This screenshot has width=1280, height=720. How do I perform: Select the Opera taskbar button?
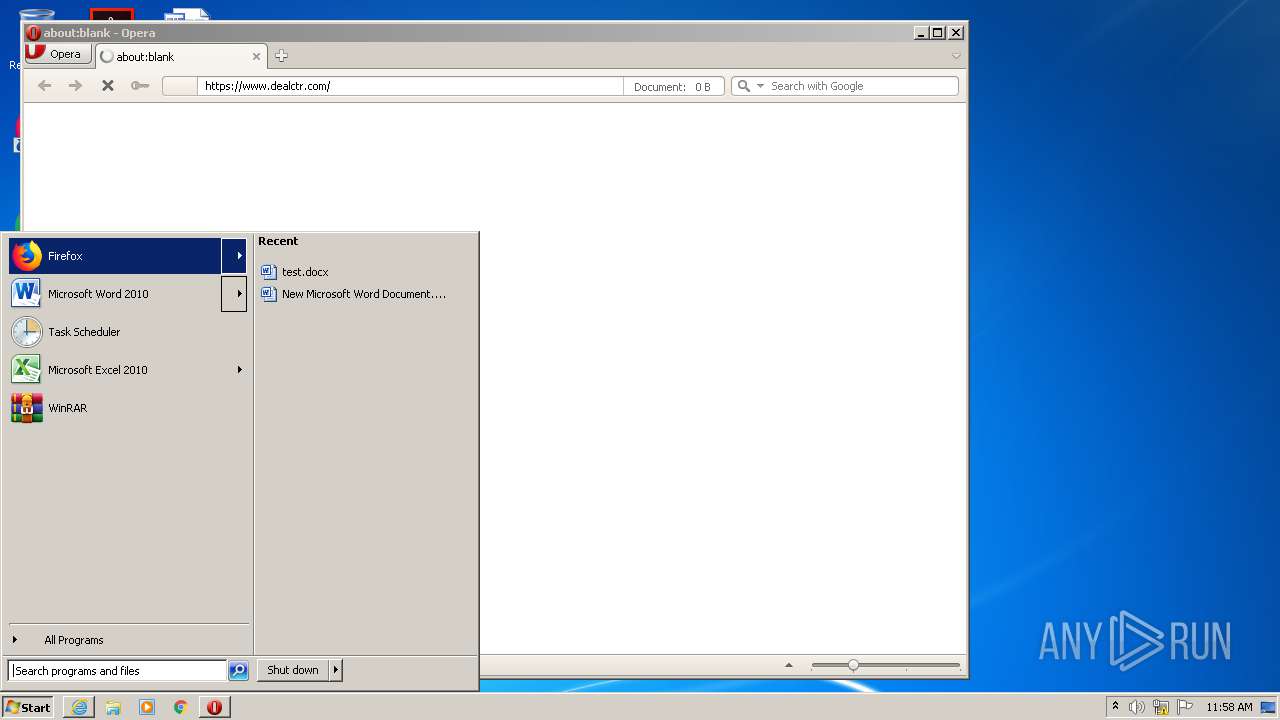[x=214, y=707]
